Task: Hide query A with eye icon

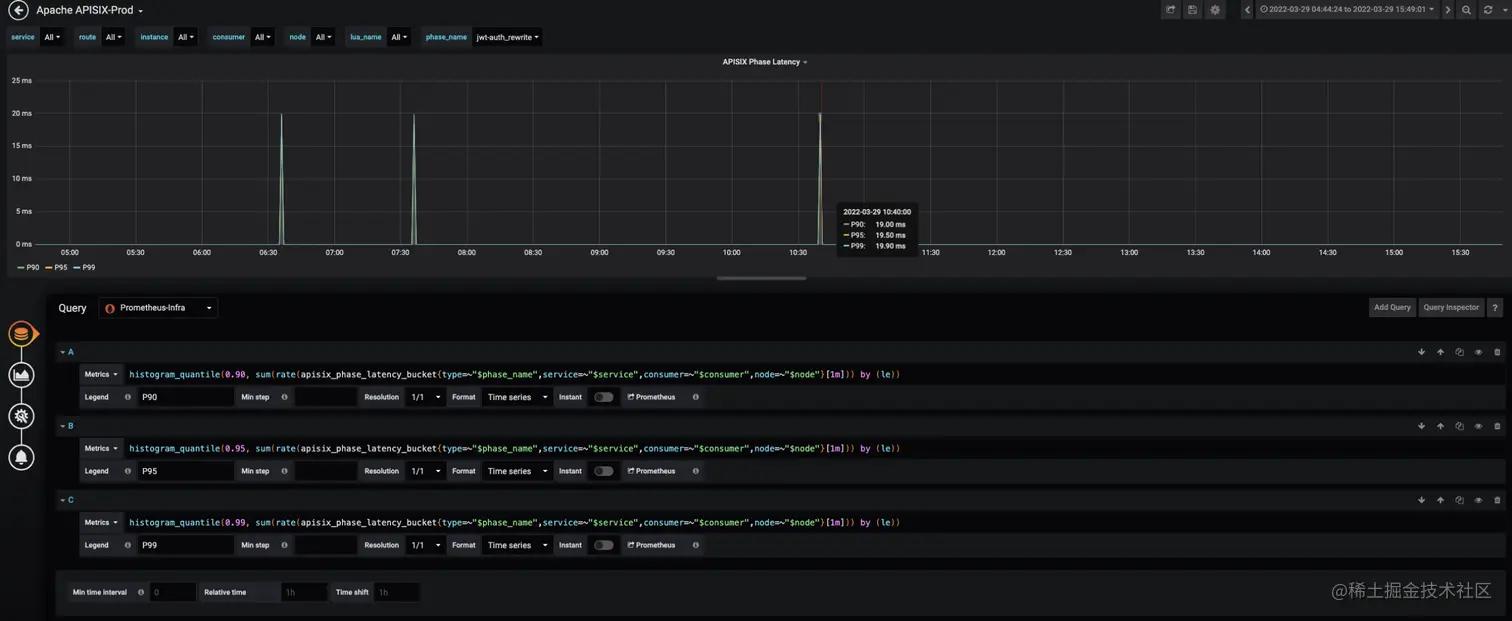Action: click(1478, 352)
